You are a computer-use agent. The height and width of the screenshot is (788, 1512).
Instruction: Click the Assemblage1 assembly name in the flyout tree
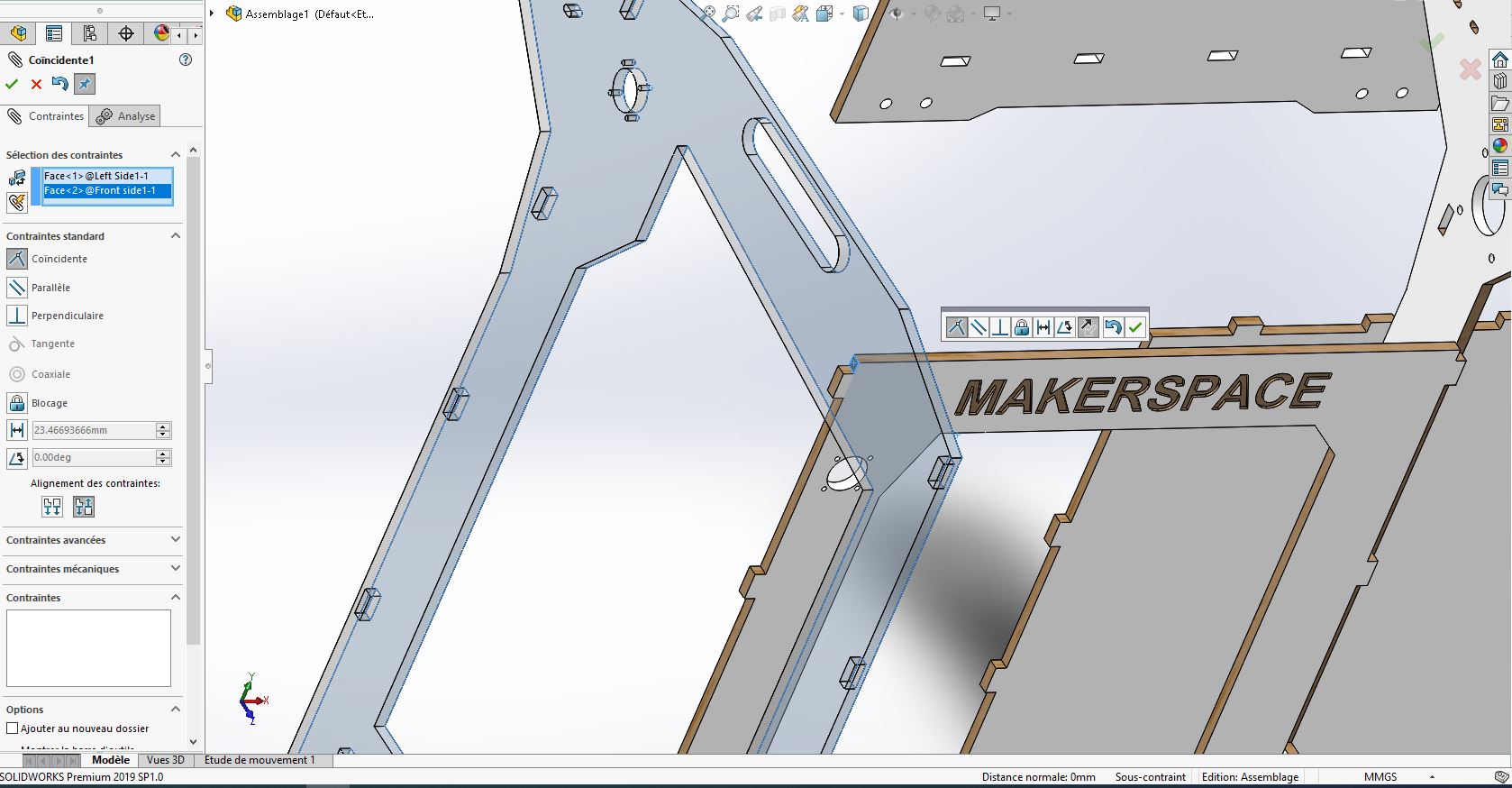309,14
